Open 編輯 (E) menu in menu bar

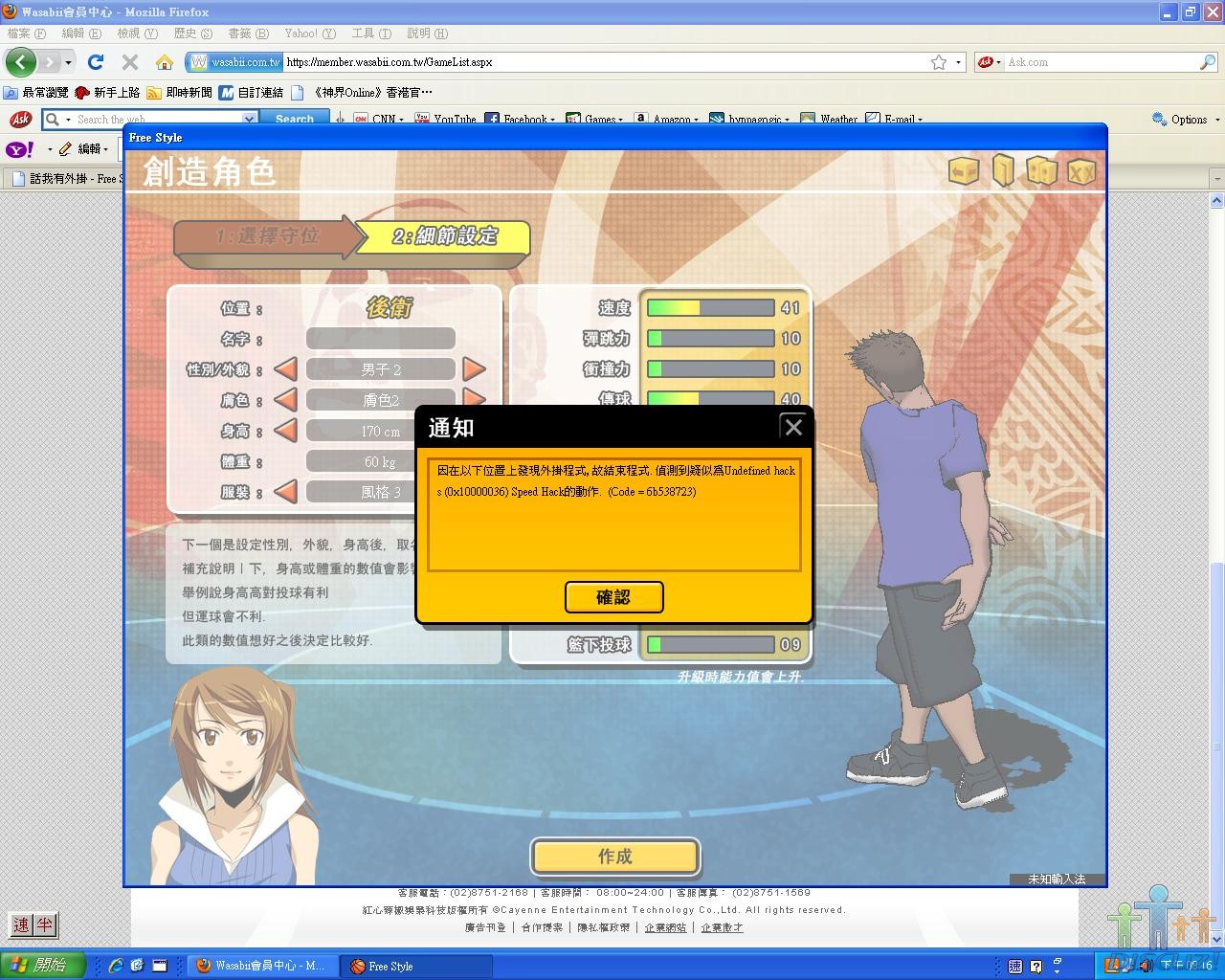coord(81,33)
